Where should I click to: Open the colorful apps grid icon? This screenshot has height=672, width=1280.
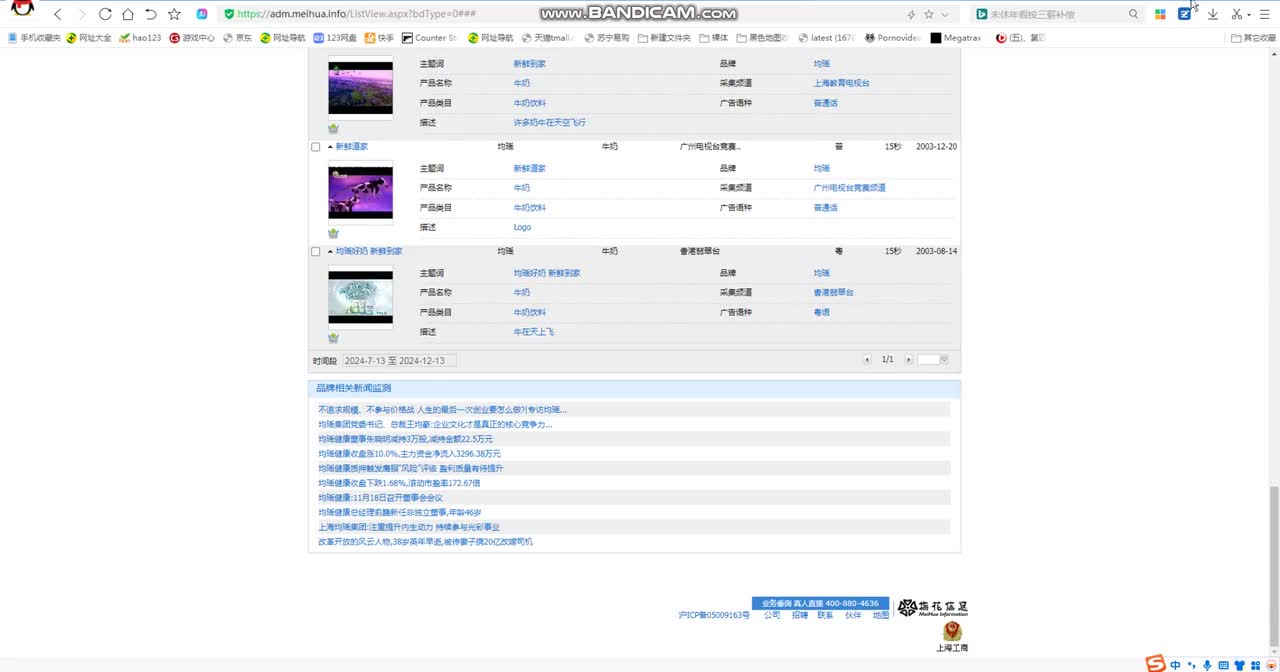coord(1160,14)
